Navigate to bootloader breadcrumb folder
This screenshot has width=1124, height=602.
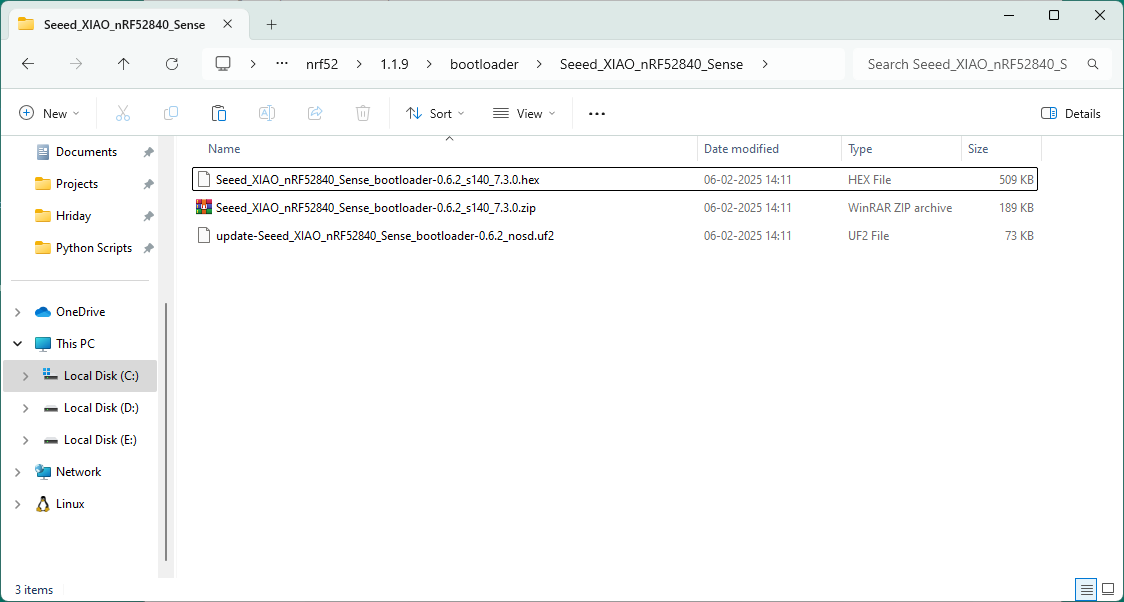click(484, 64)
